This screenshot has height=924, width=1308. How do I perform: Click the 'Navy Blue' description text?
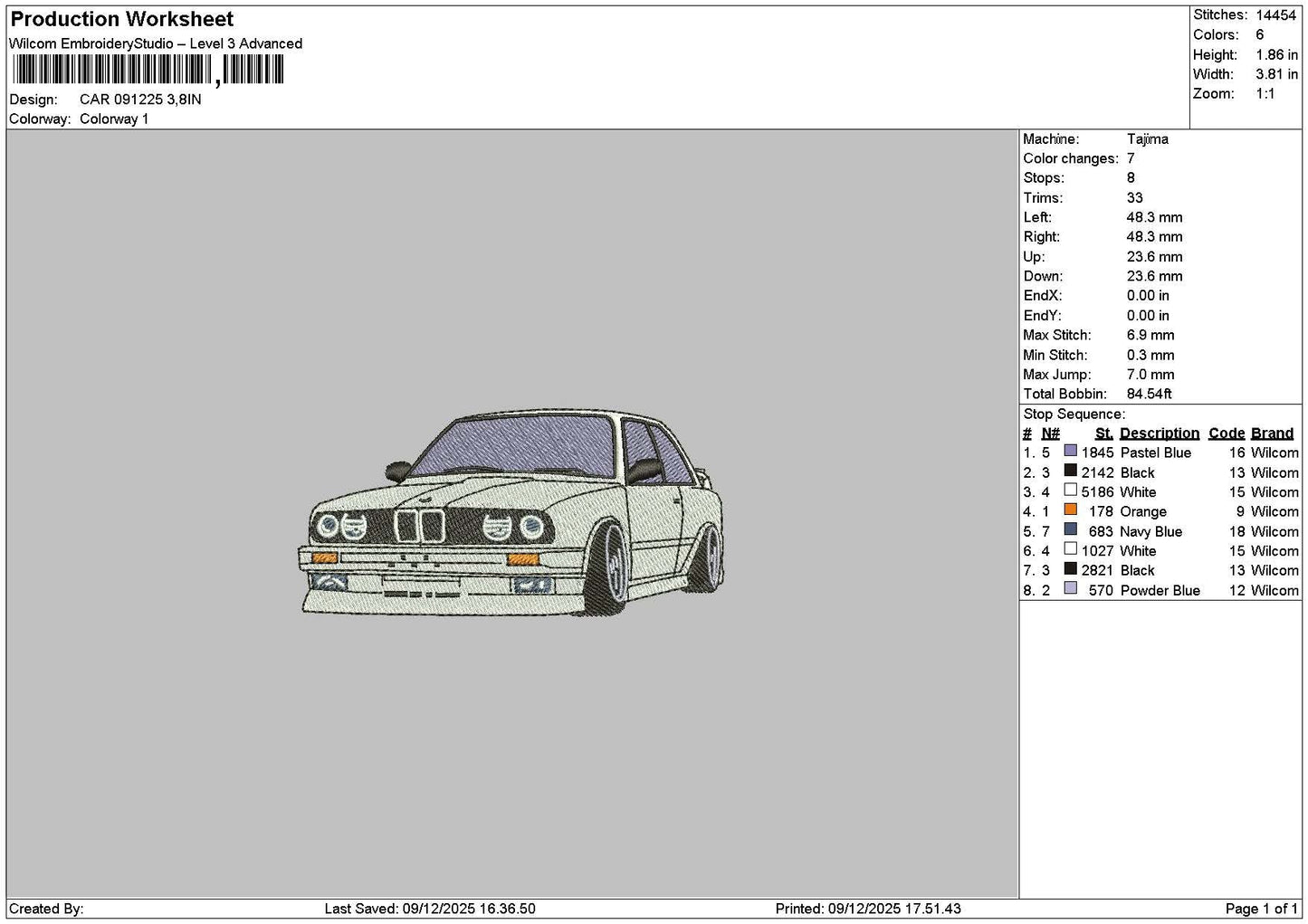tap(1150, 531)
